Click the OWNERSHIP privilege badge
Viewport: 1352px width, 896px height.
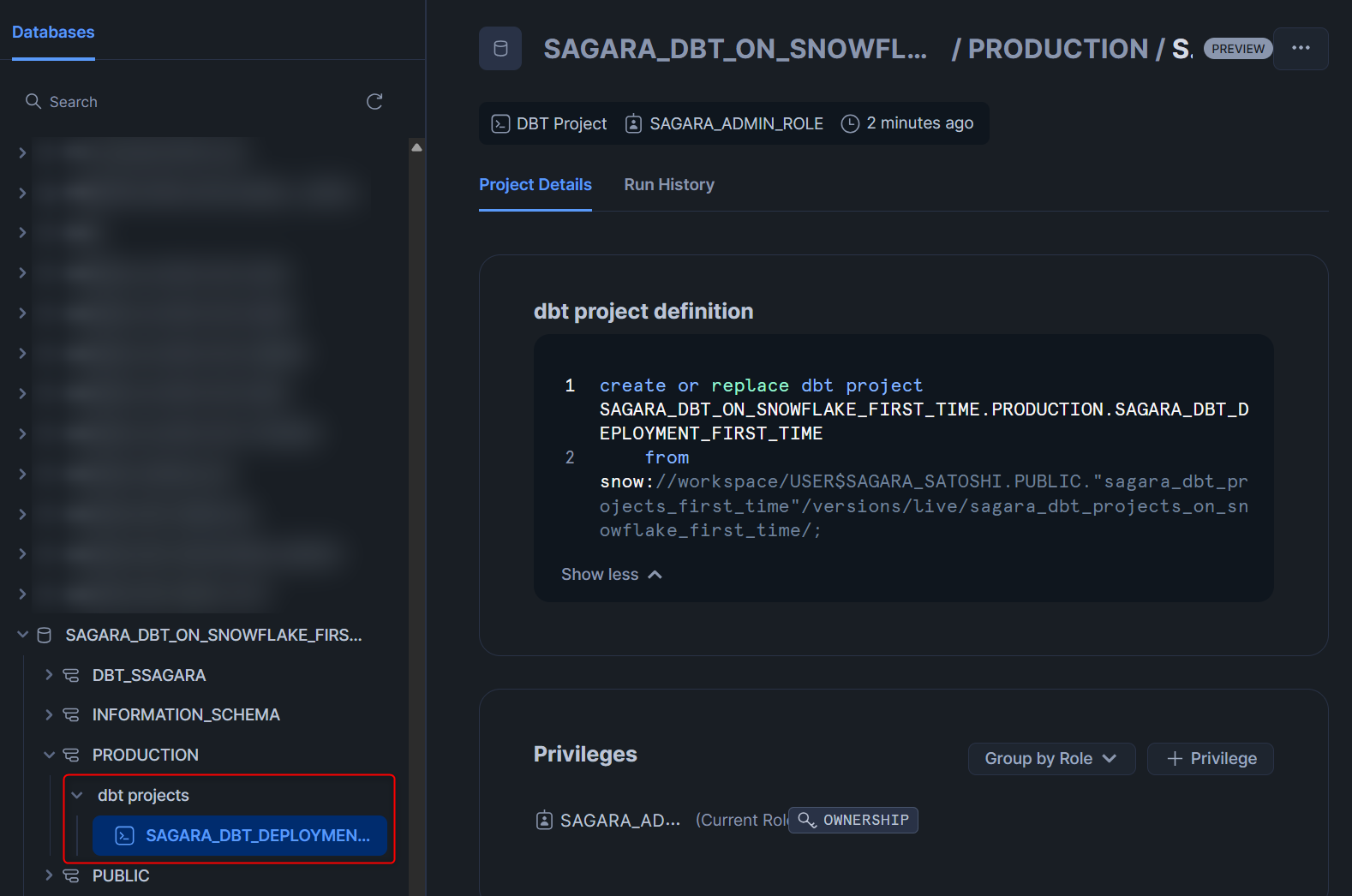click(x=853, y=821)
